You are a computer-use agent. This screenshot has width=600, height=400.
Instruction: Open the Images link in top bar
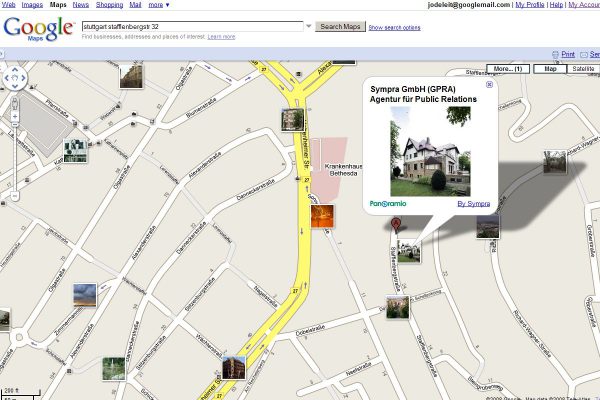[33, 5]
